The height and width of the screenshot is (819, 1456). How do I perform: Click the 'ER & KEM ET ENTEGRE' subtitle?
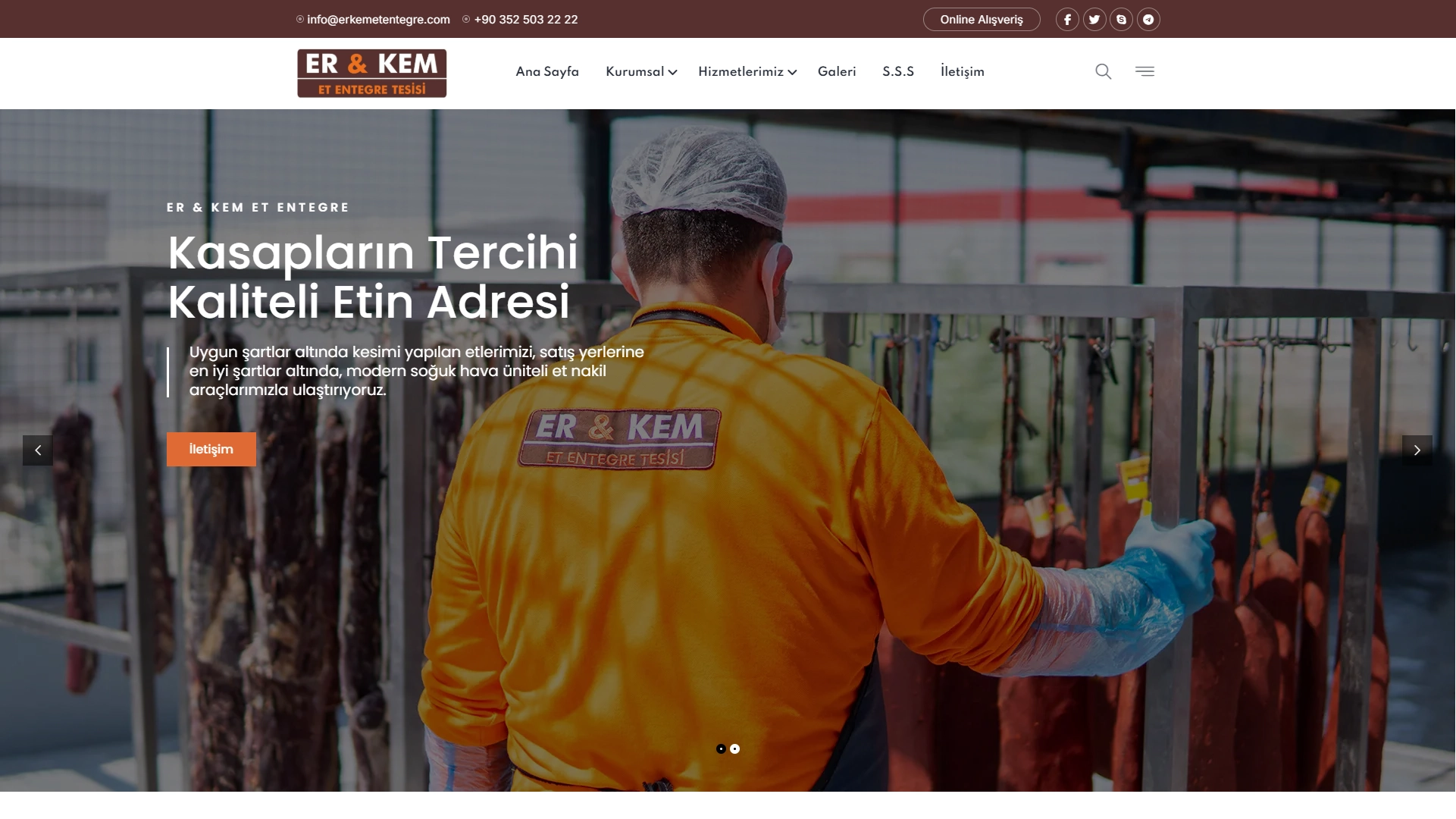(258, 208)
